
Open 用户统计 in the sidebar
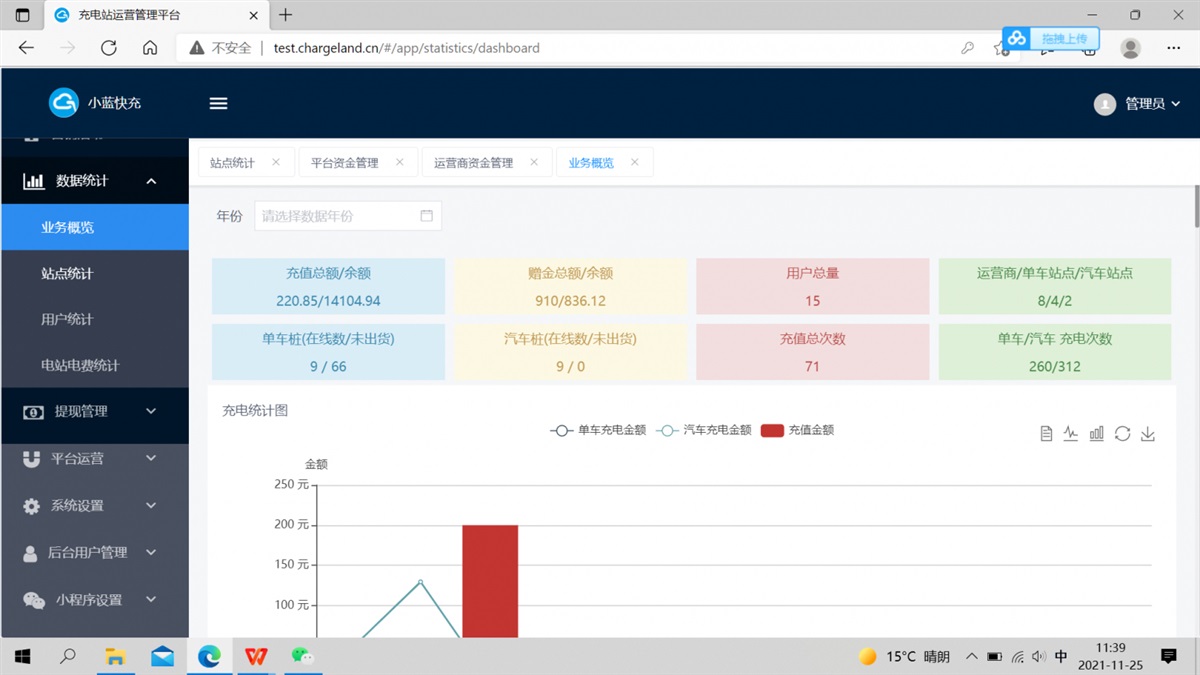pyautogui.click(x=67, y=319)
